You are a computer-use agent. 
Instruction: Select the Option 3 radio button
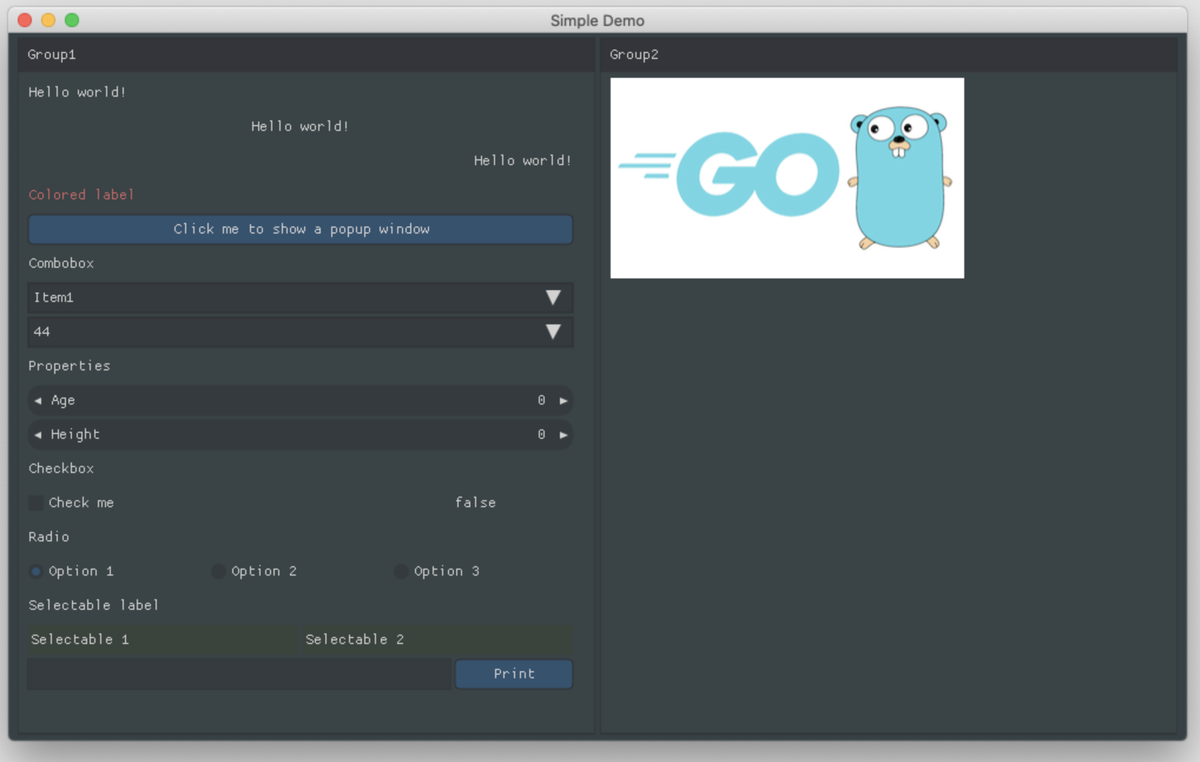(x=401, y=571)
